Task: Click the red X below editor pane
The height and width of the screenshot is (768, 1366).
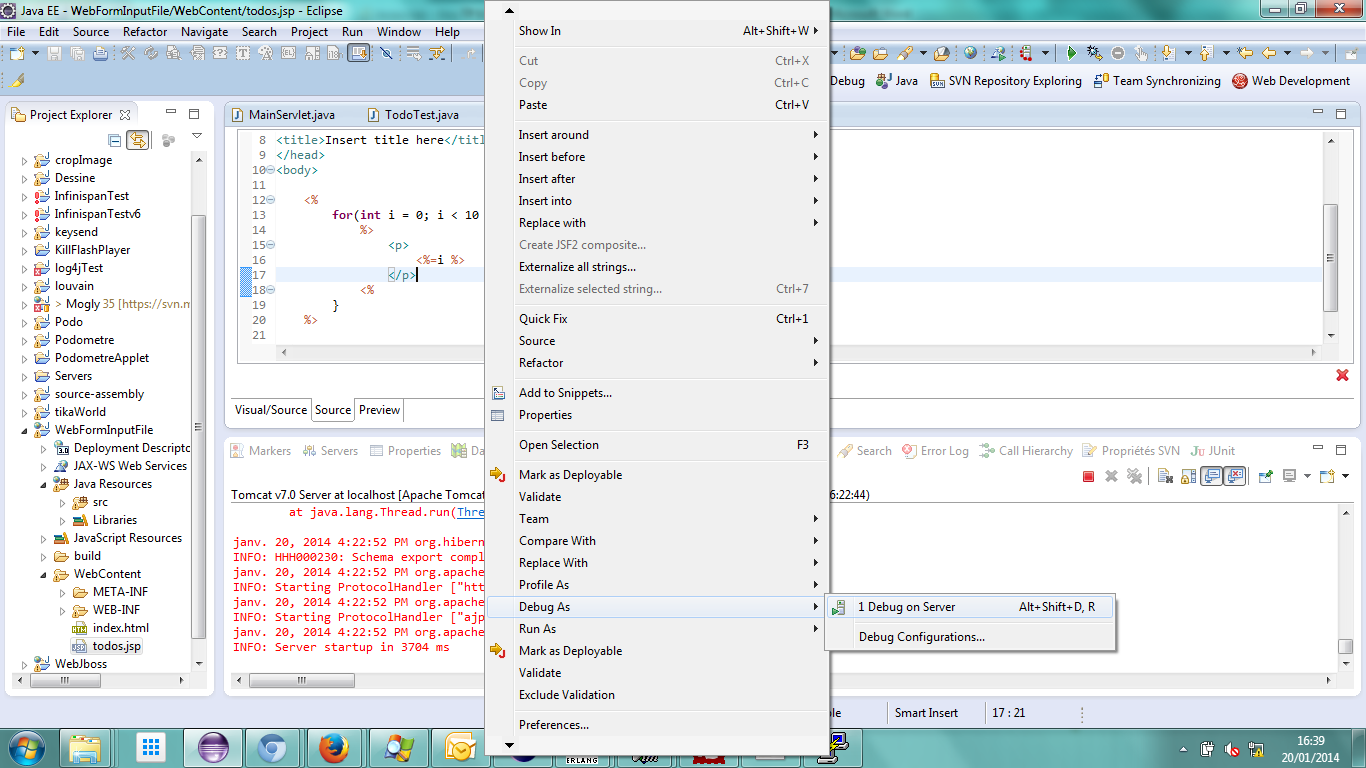Action: [1342, 375]
